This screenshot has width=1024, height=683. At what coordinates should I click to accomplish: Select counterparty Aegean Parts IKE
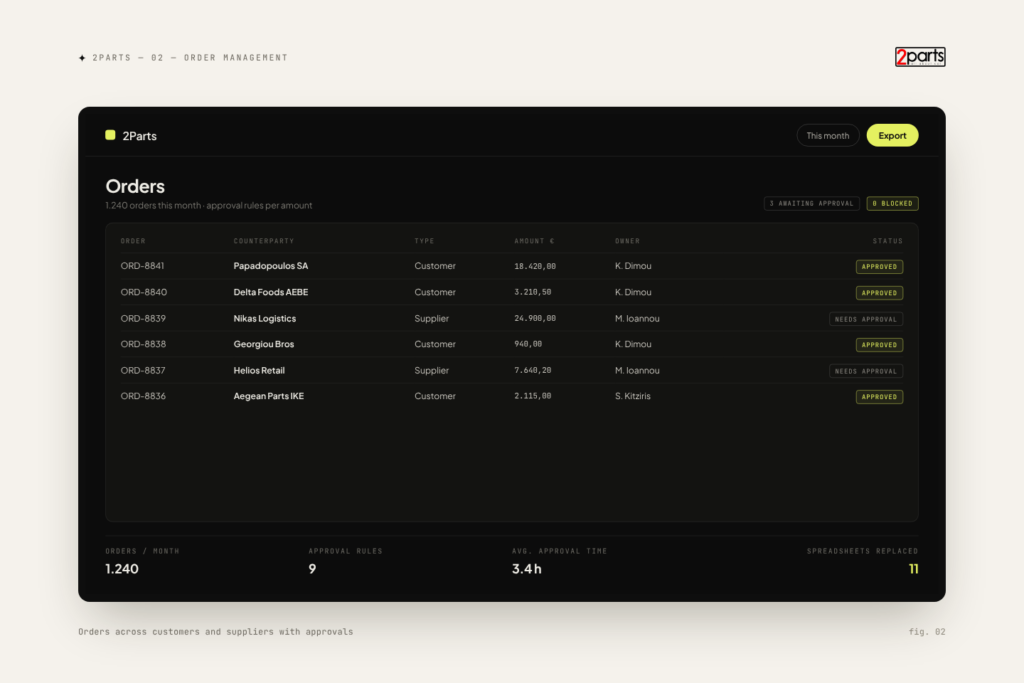(x=268, y=396)
